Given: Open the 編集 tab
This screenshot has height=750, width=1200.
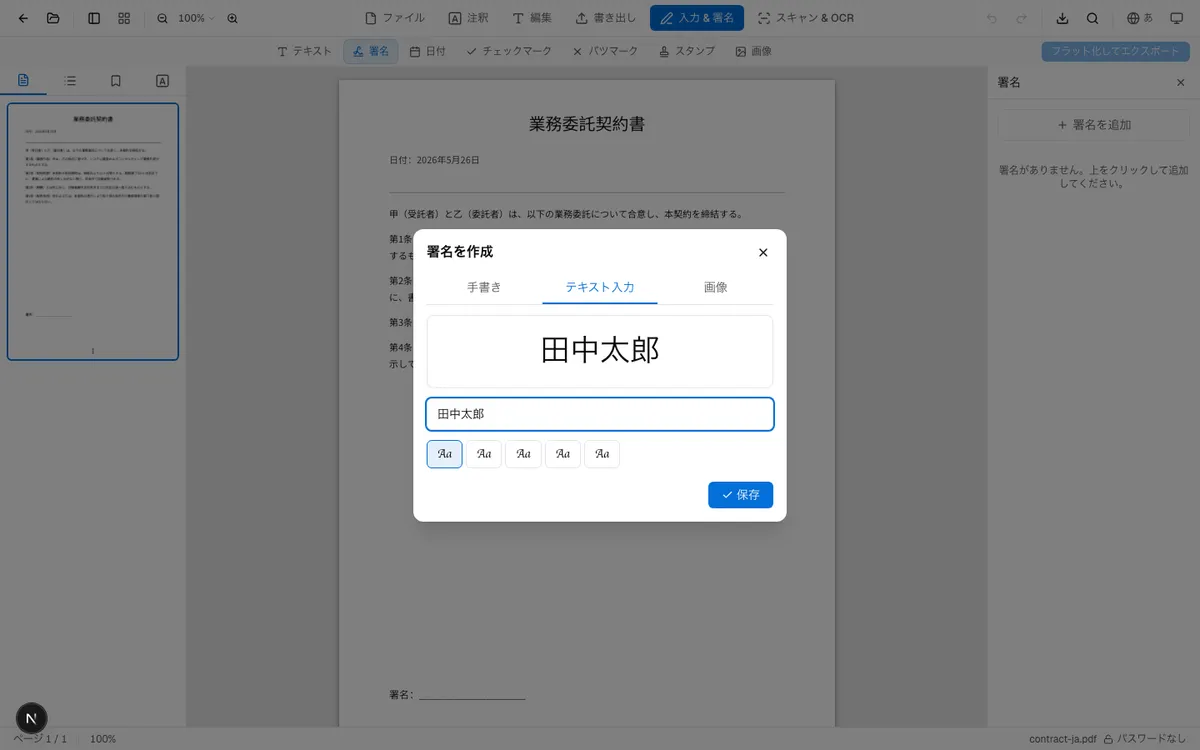Looking at the screenshot, I should click(x=532, y=18).
